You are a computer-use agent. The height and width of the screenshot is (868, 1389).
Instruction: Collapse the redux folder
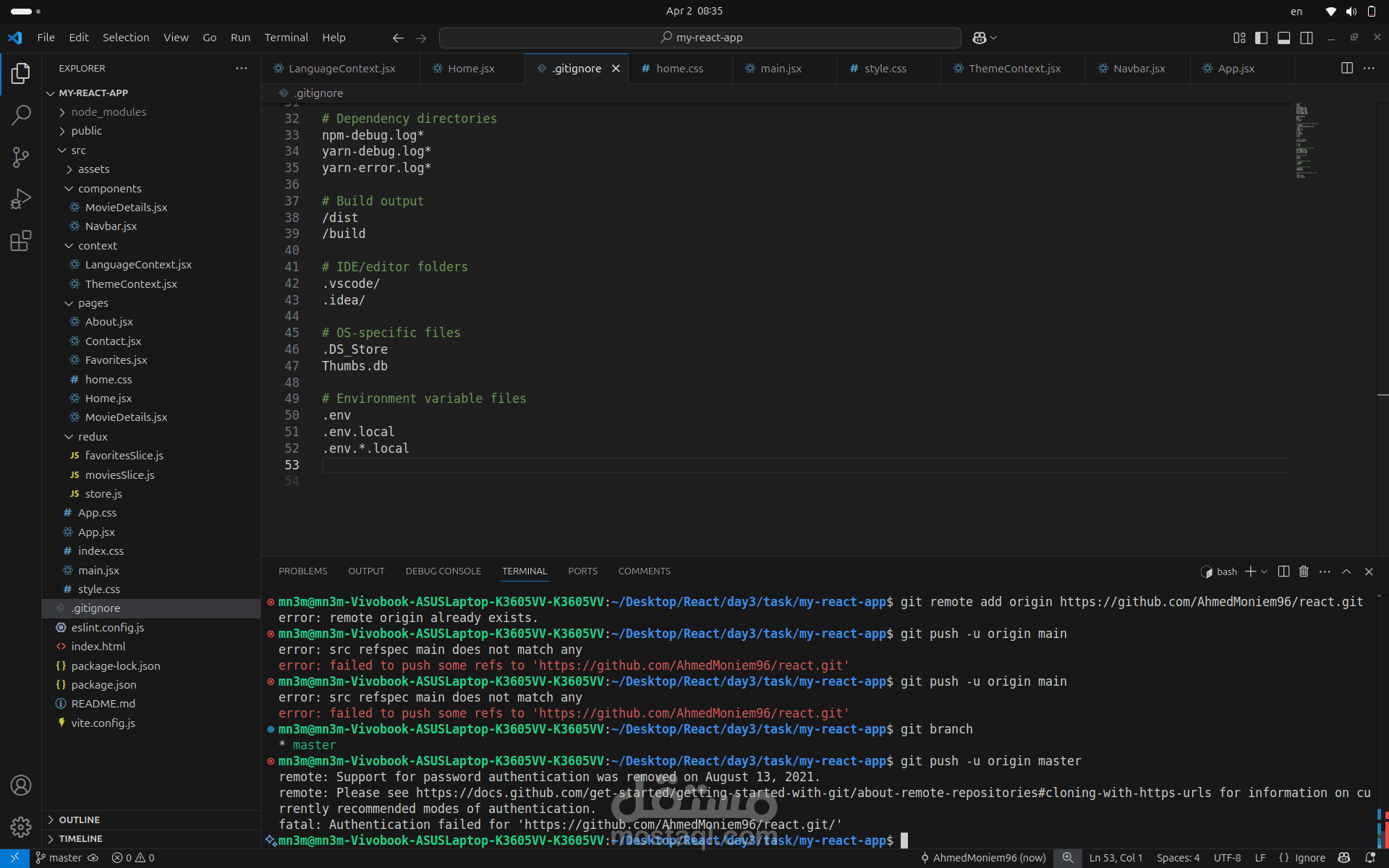coord(150,437)
